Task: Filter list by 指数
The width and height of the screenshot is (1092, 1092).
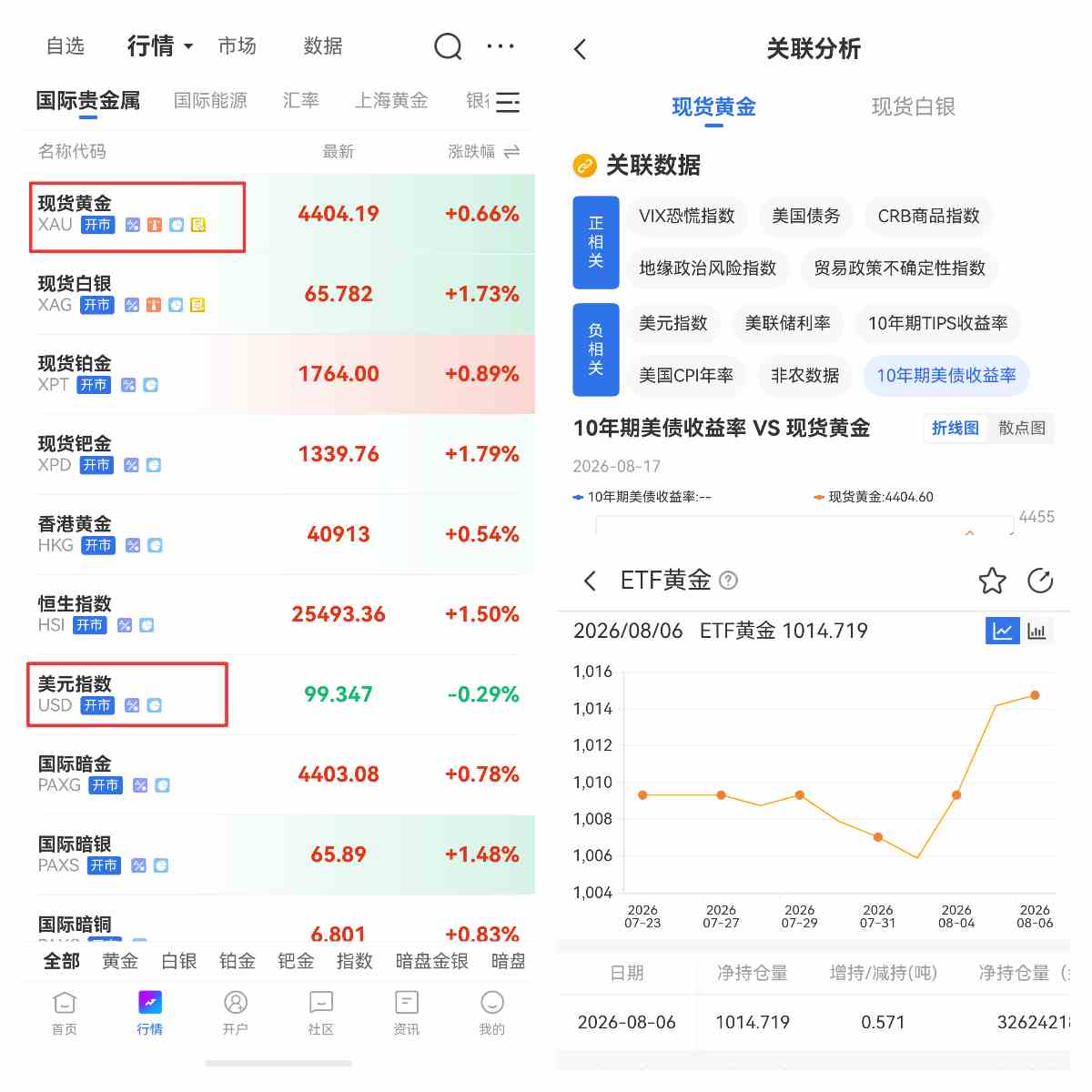Action: pyautogui.click(x=355, y=961)
